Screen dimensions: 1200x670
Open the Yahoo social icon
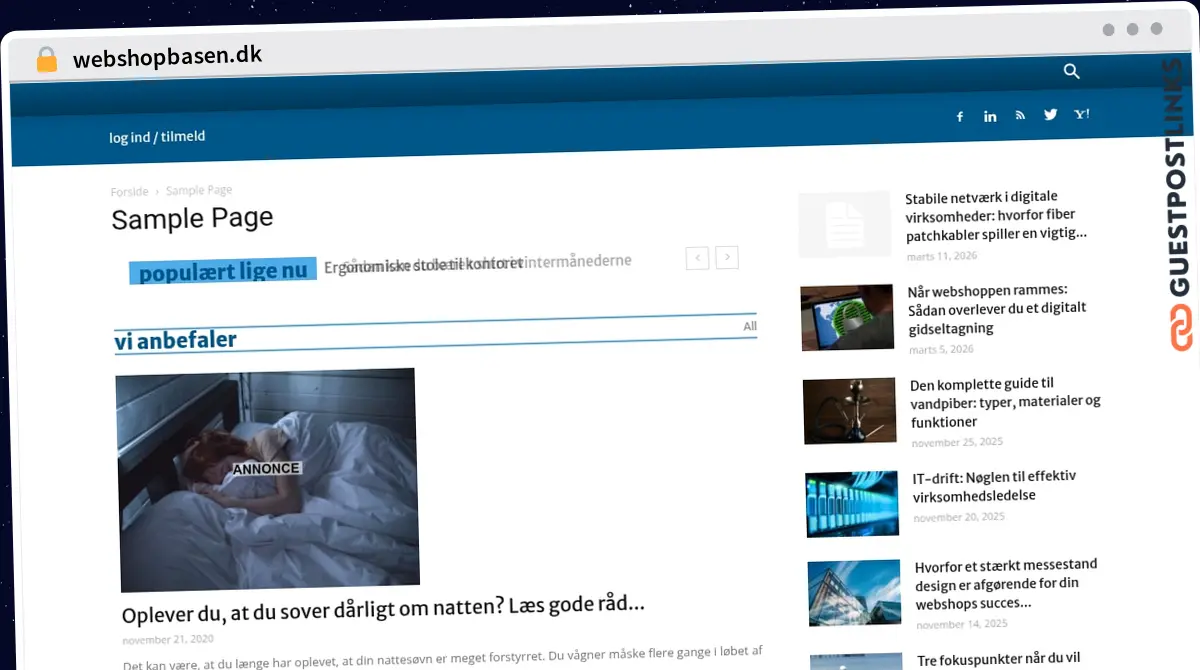point(1082,114)
